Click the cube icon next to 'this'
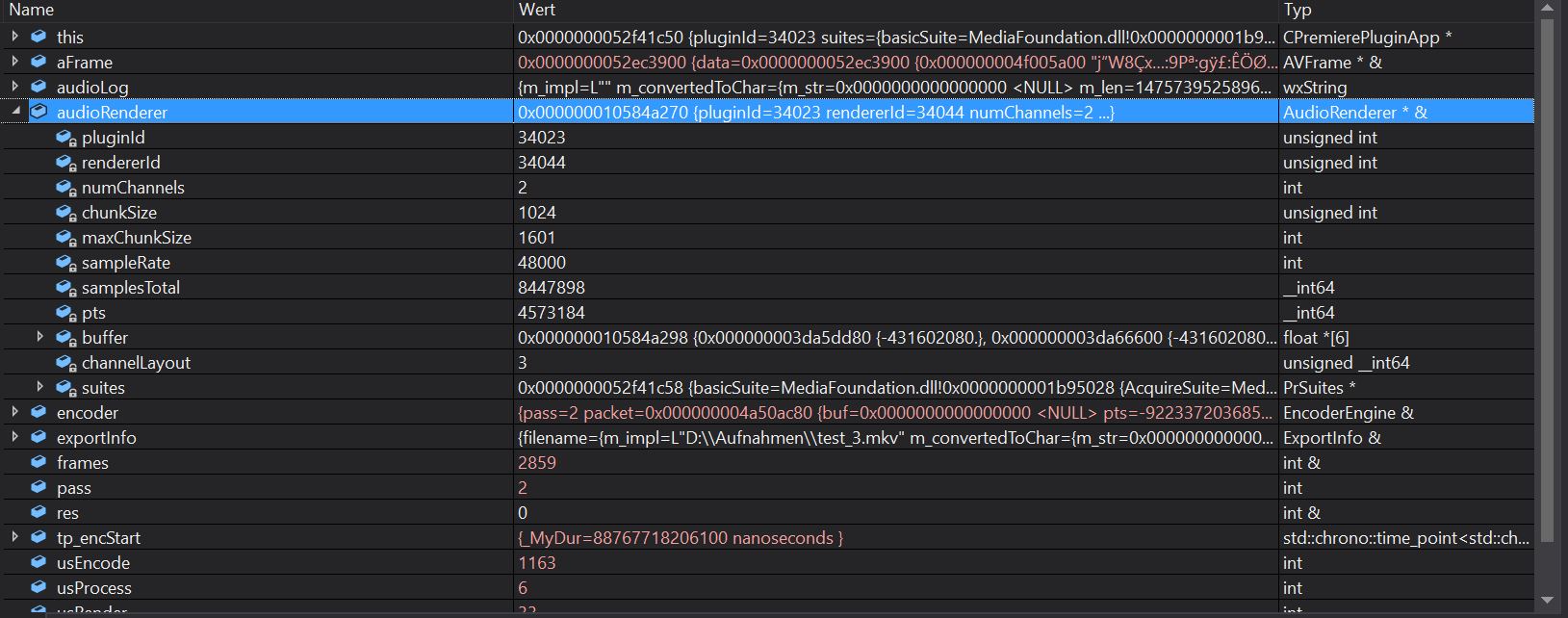 (x=39, y=37)
